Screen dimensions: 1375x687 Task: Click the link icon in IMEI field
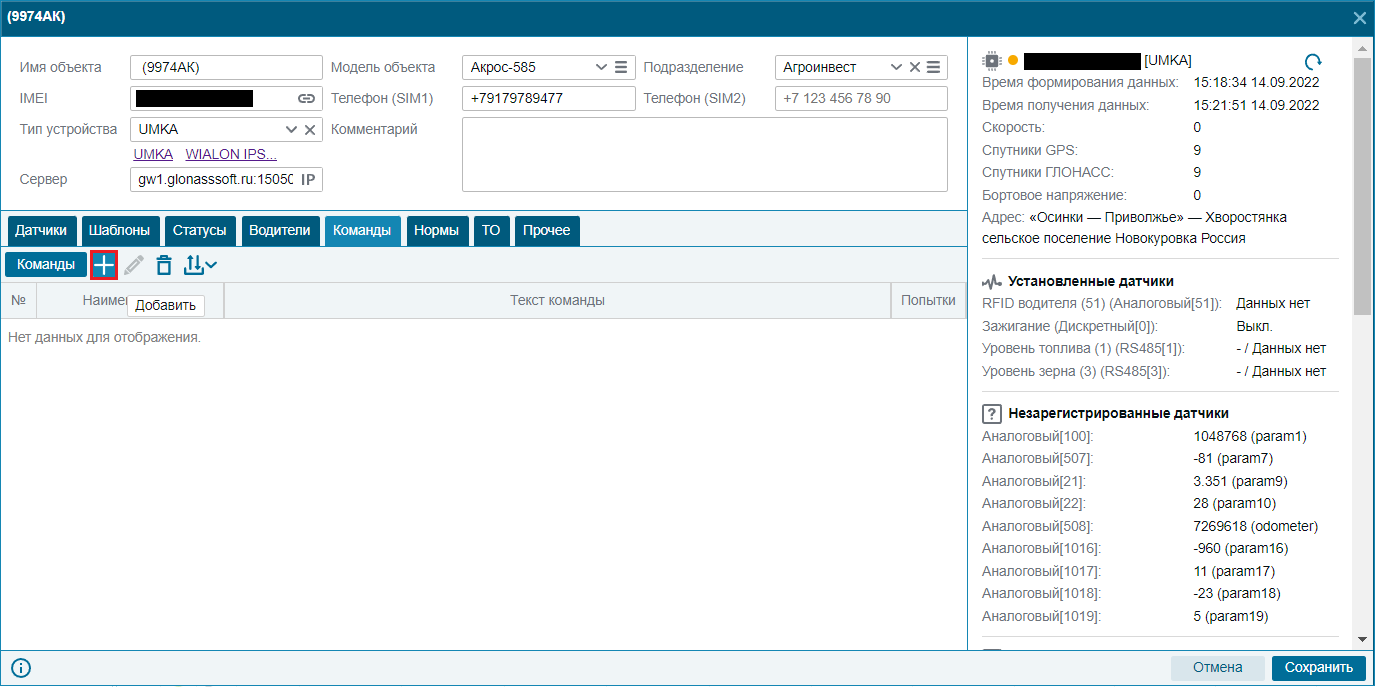pos(306,98)
